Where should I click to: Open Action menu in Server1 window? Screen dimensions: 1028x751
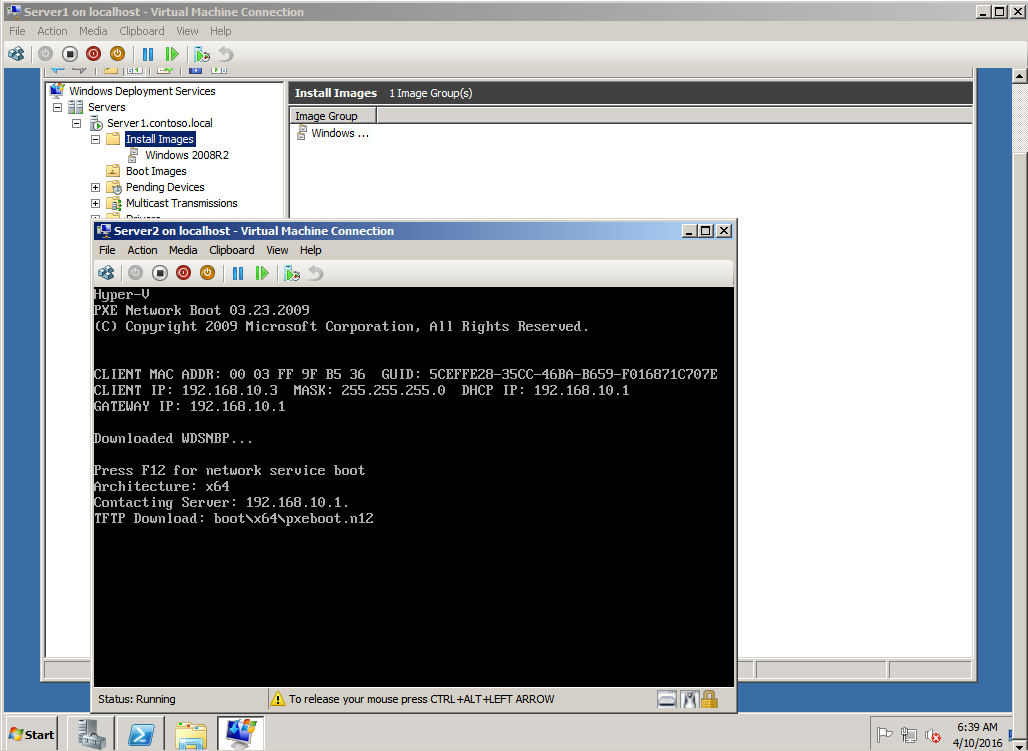52,31
